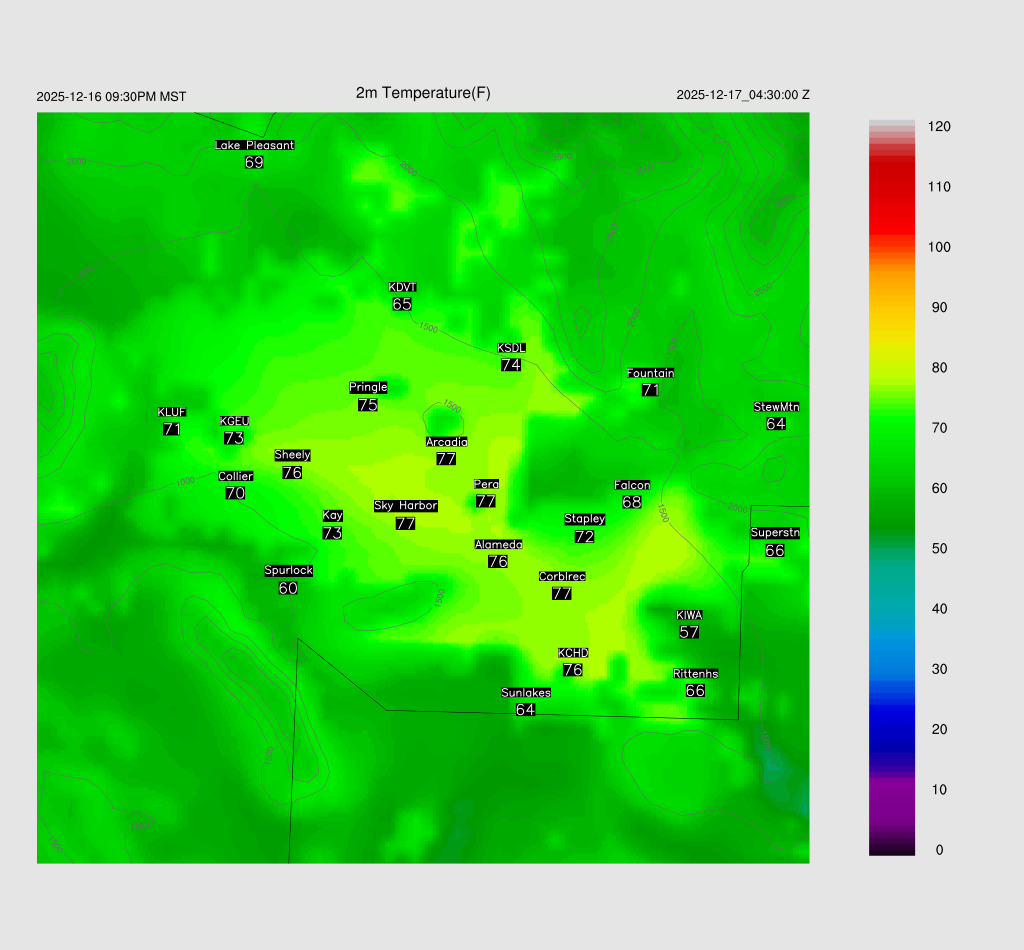Screen dimensions: 1024x950
Task: Click the MST local timestamp text
Action: 111,97
